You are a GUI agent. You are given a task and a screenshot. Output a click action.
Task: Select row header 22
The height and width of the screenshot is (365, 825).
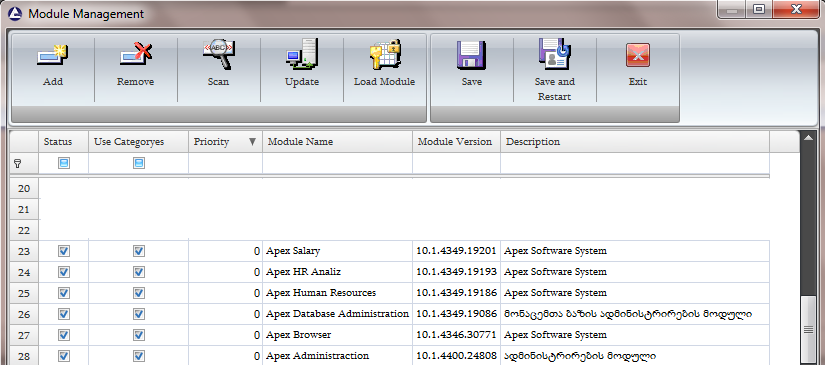[24, 230]
